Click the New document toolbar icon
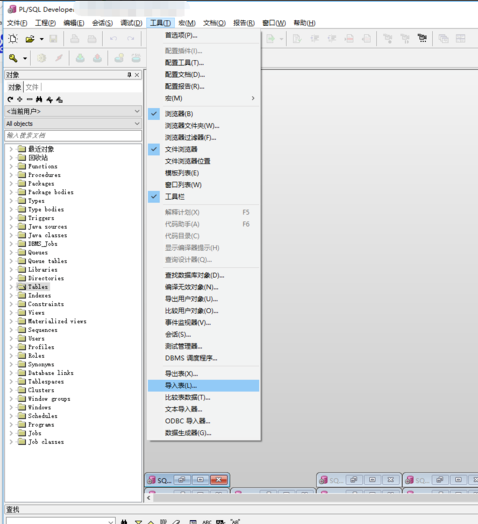This screenshot has width=478, height=524. 13,39
